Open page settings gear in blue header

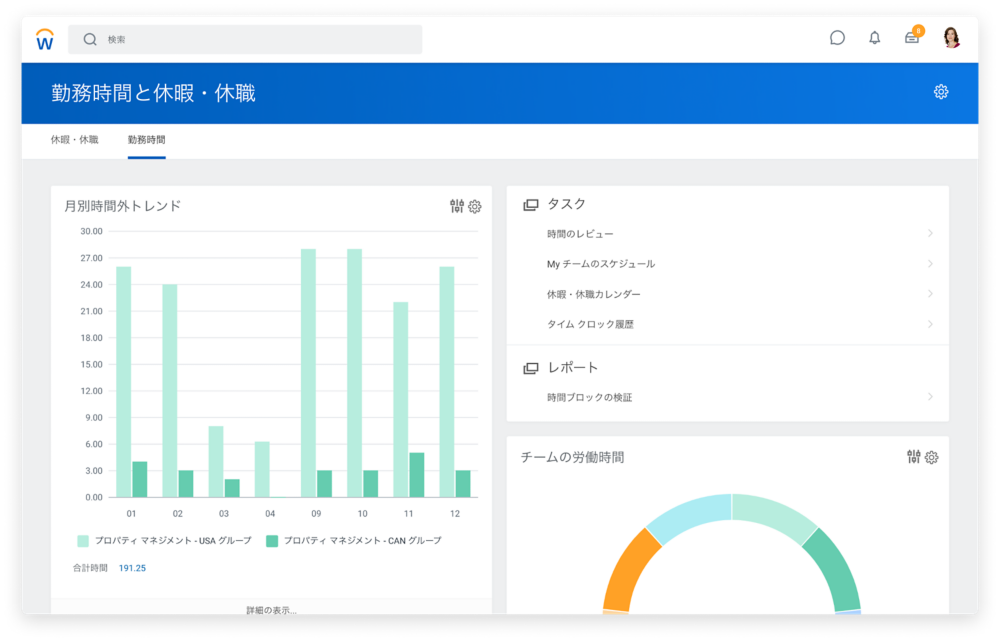941,92
